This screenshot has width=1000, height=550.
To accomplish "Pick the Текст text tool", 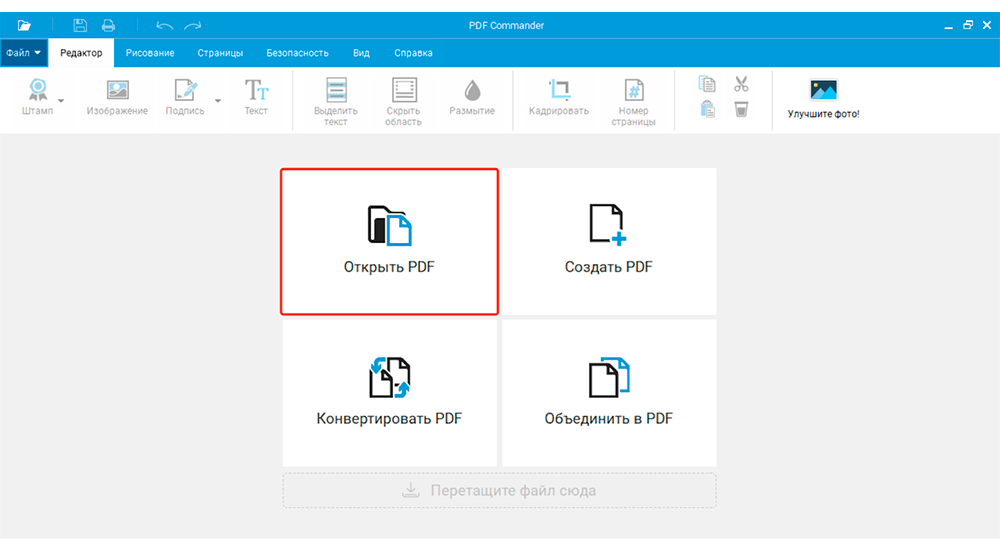I will point(256,98).
